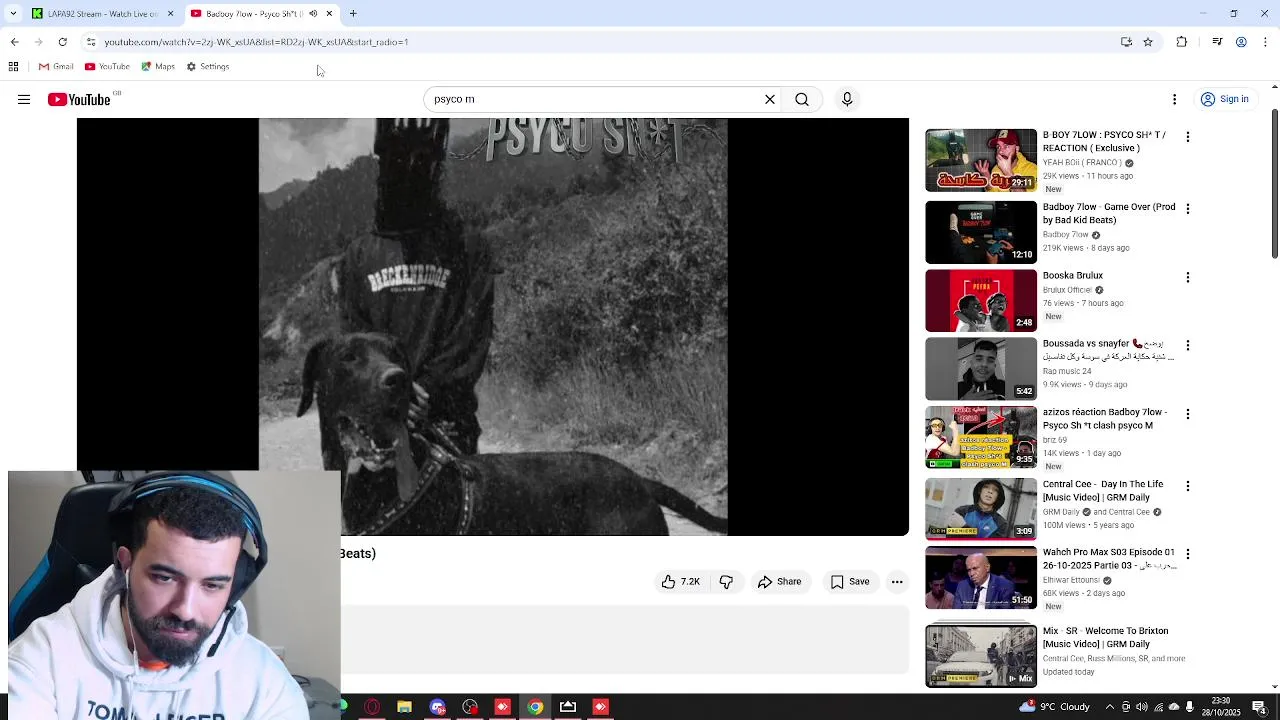
Task: Open a new browser tab
Action: tap(353, 13)
